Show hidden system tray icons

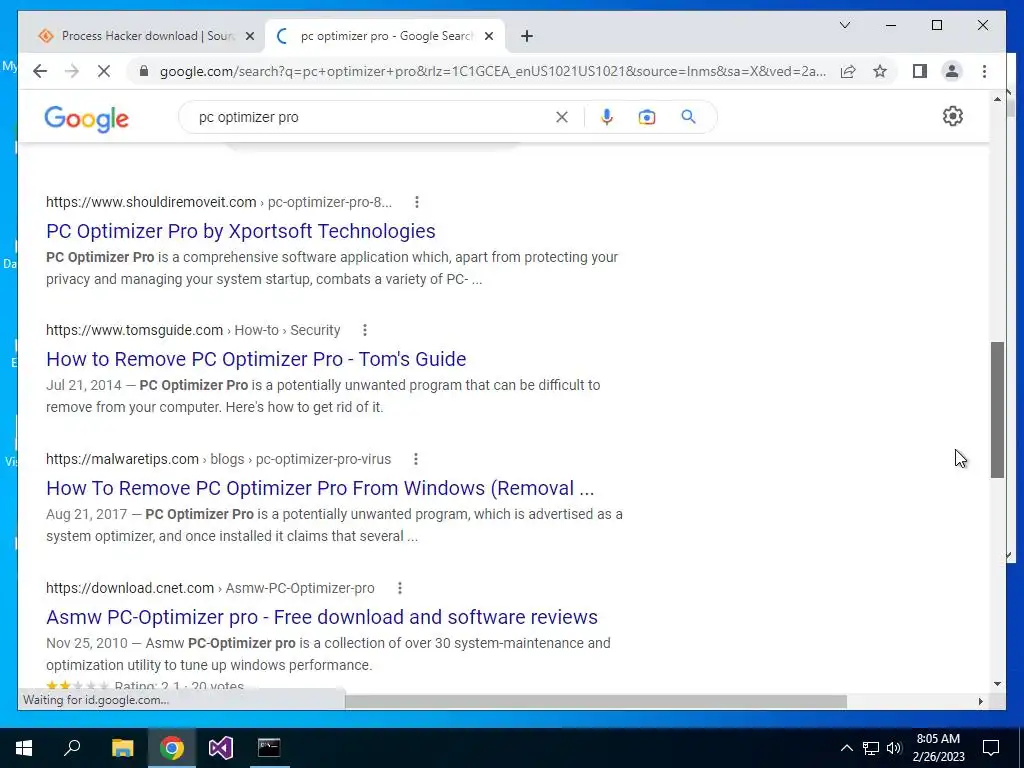pos(846,748)
